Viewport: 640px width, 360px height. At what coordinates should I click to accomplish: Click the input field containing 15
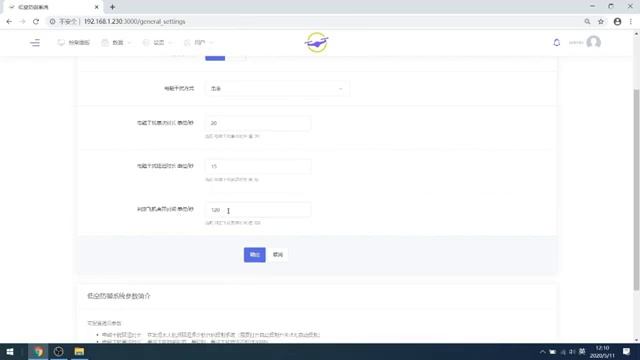pos(258,166)
